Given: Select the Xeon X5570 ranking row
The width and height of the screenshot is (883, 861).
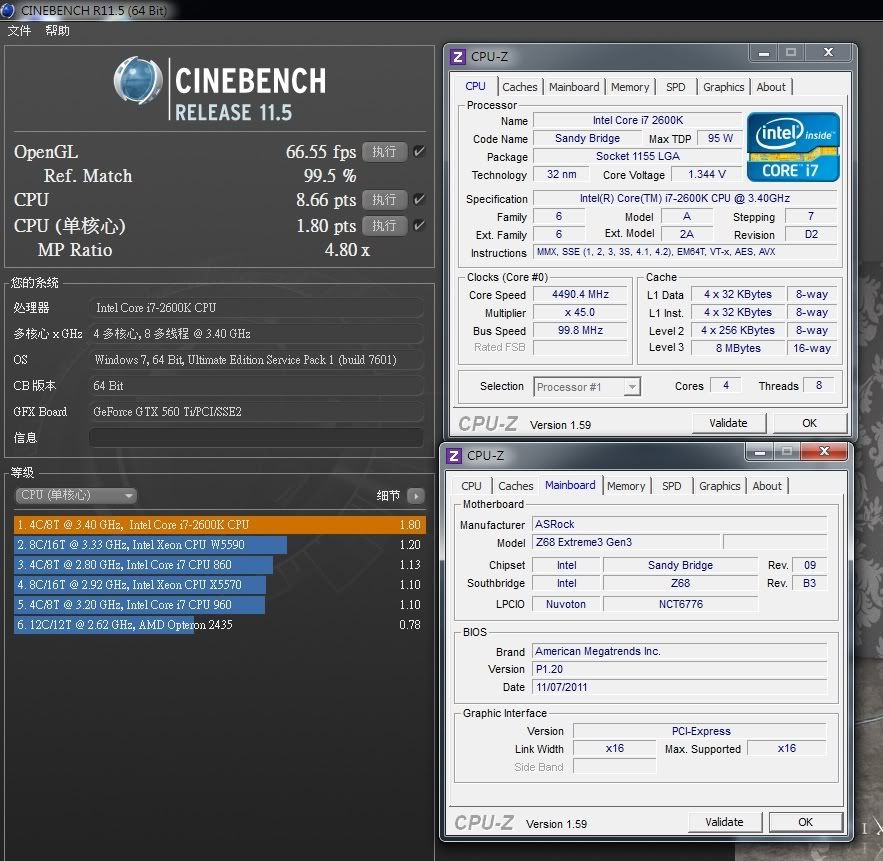Looking at the screenshot, I should pyautogui.click(x=220, y=585).
